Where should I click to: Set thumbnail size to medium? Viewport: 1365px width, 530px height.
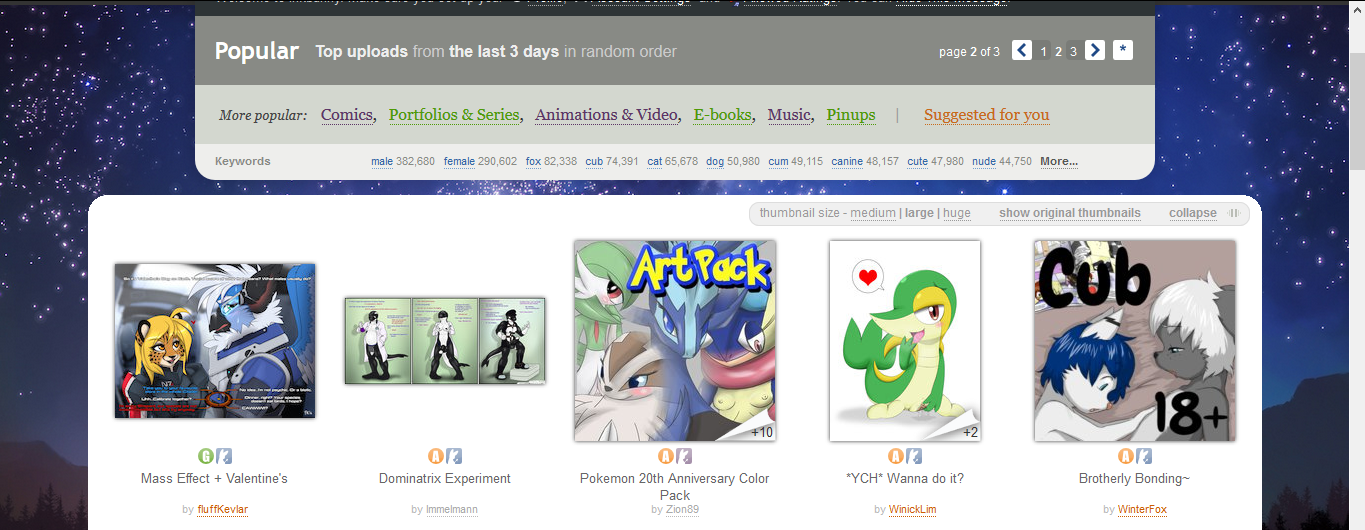[873, 213]
